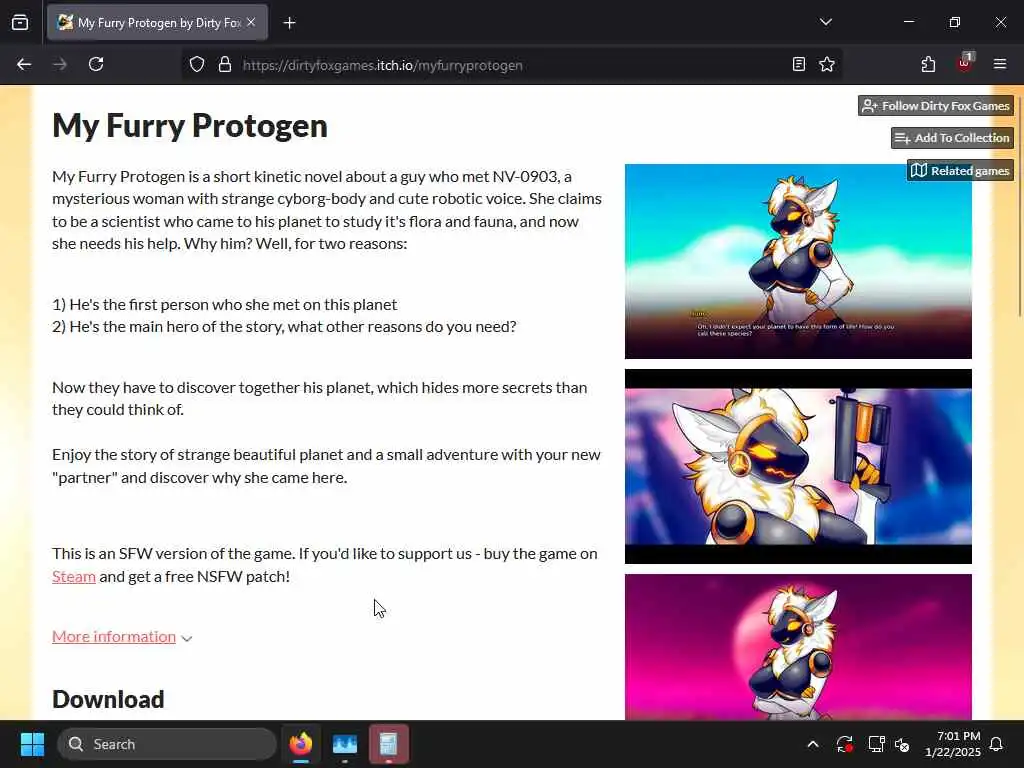Open the Windows Start menu

[x=32, y=744]
